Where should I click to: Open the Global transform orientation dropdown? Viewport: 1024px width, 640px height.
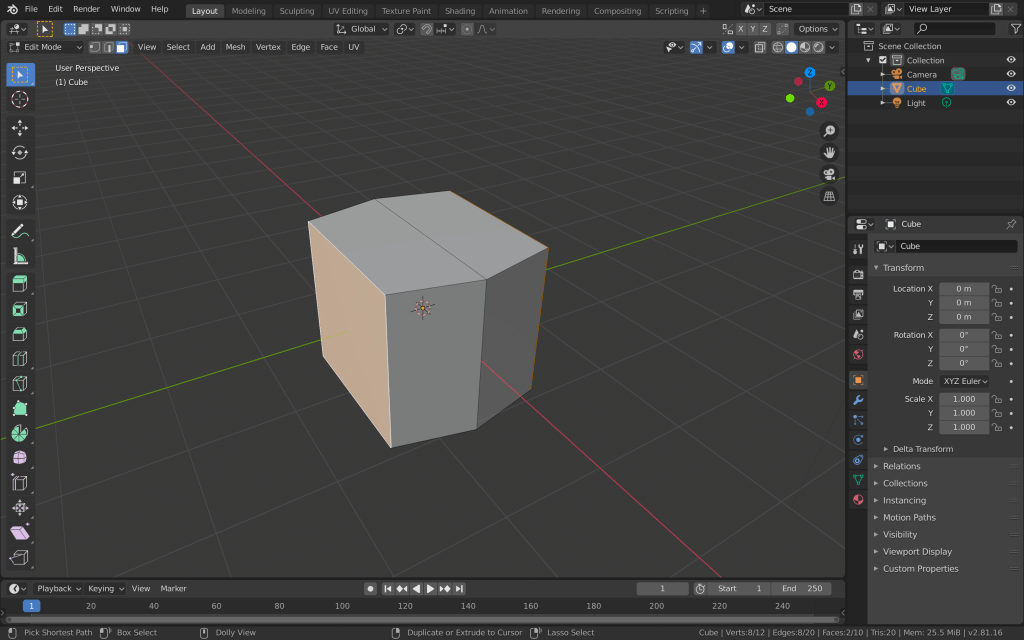(361, 29)
